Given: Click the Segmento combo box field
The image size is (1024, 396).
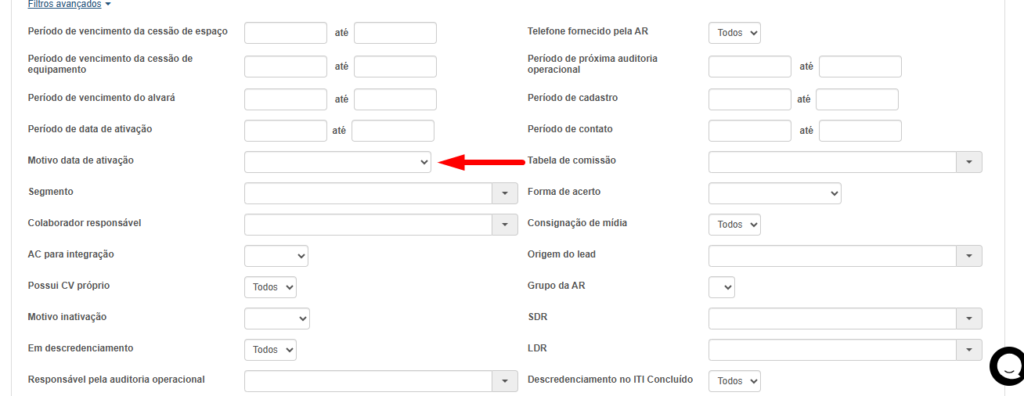Looking at the screenshot, I should [368, 193].
